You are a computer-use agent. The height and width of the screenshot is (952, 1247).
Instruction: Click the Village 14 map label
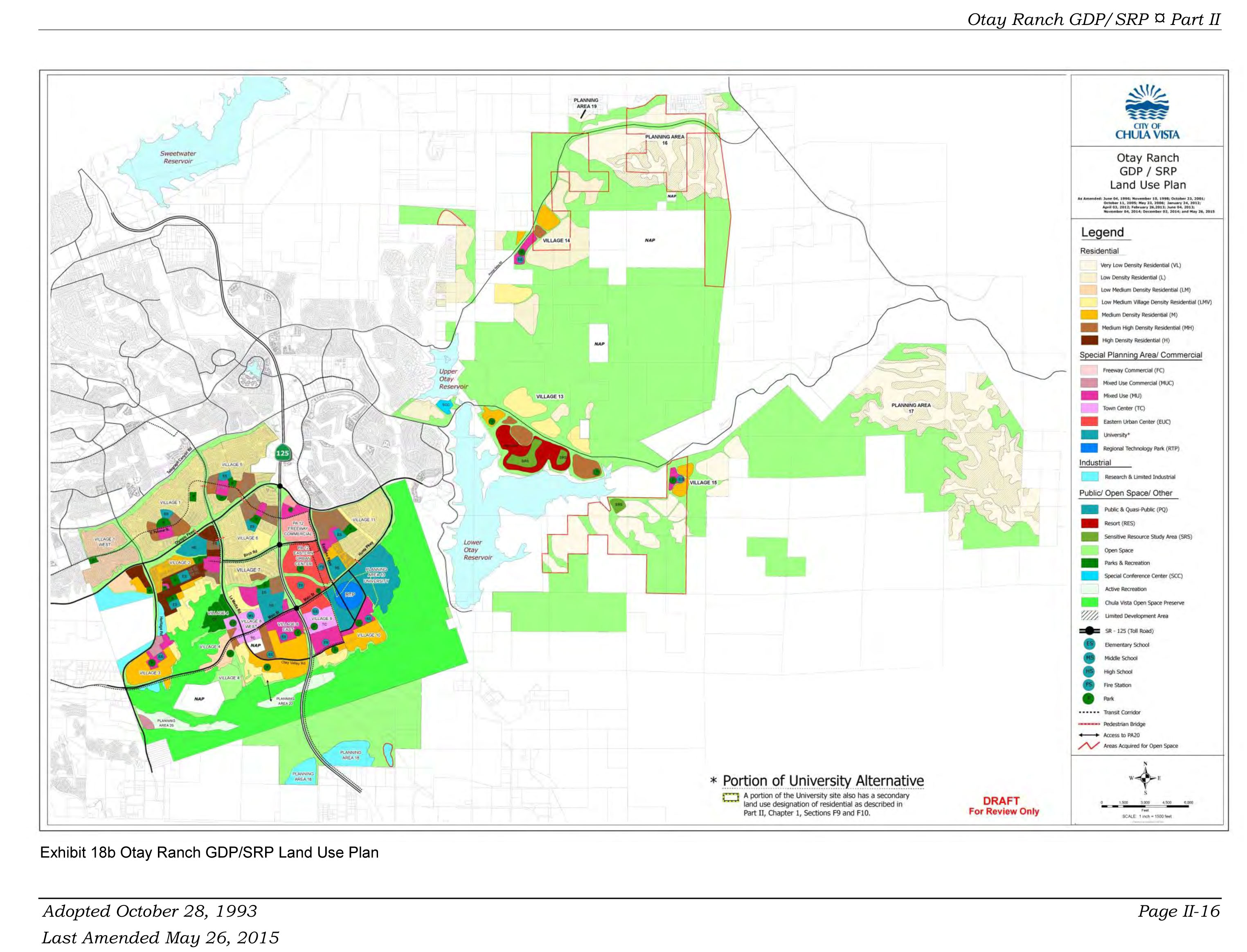[556, 240]
